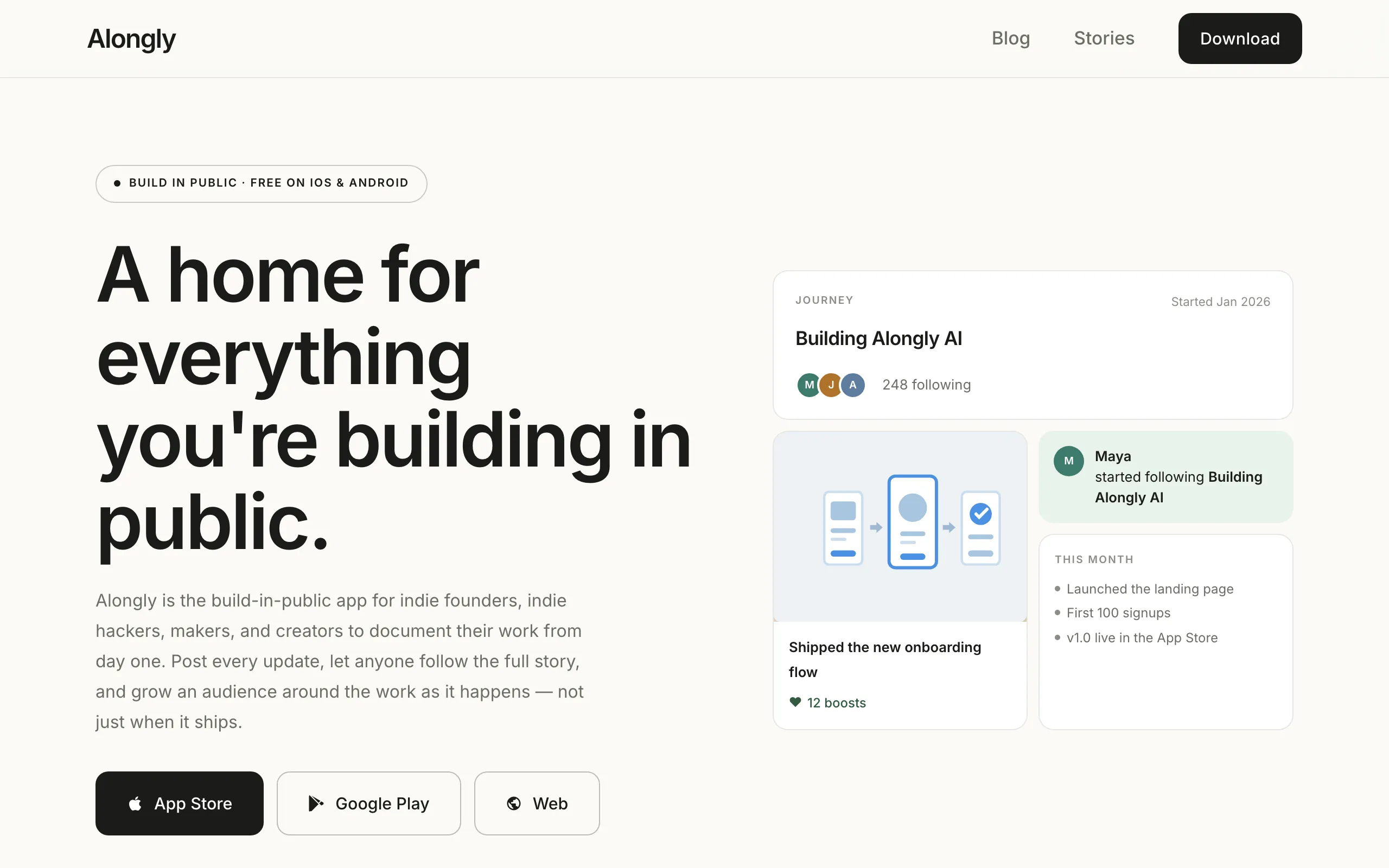Viewport: 1389px width, 868px height.
Task: Click the Alongly description paragraph
Action: click(x=340, y=661)
